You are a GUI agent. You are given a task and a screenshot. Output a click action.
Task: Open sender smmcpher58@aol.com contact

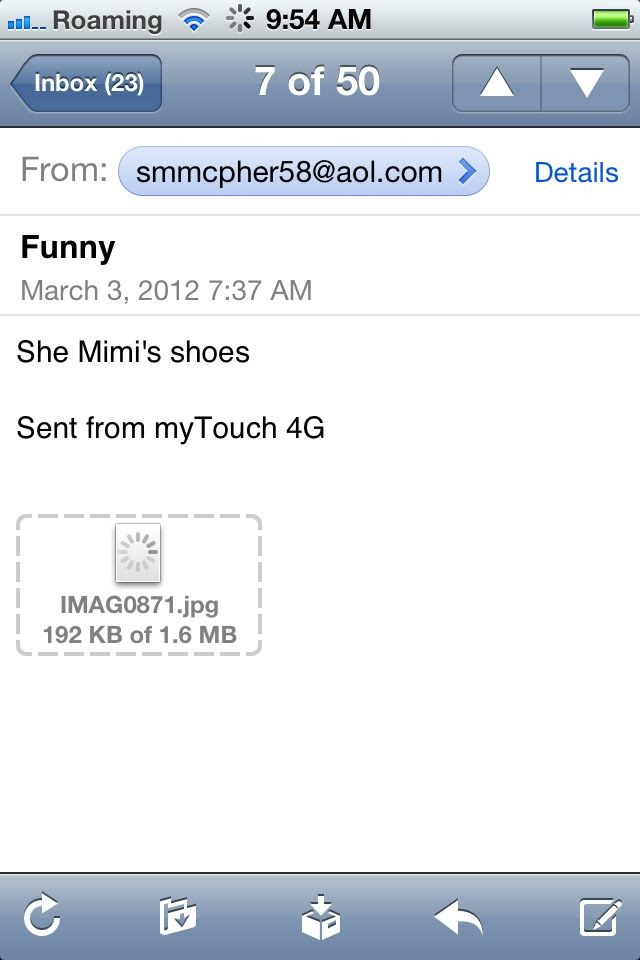[304, 171]
